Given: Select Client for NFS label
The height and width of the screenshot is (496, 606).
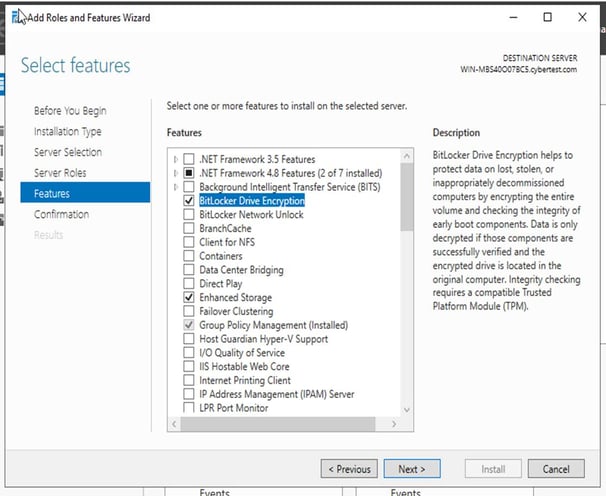Looking at the screenshot, I should coord(227,242).
